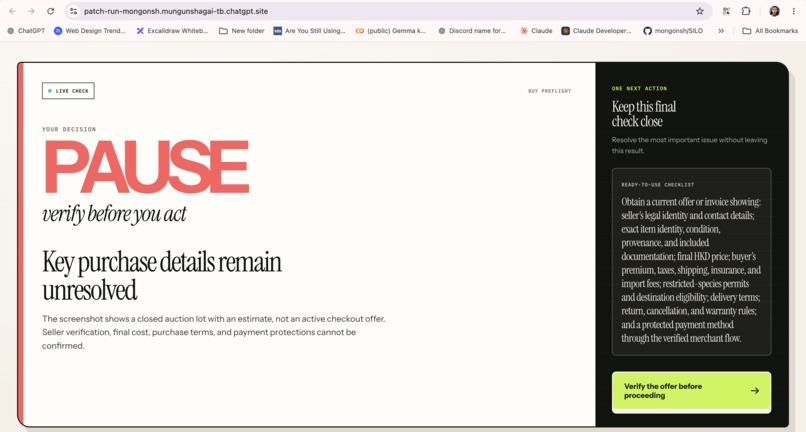Click the 'Keep this final check close' heading
806x432 pixels.
click(644, 114)
